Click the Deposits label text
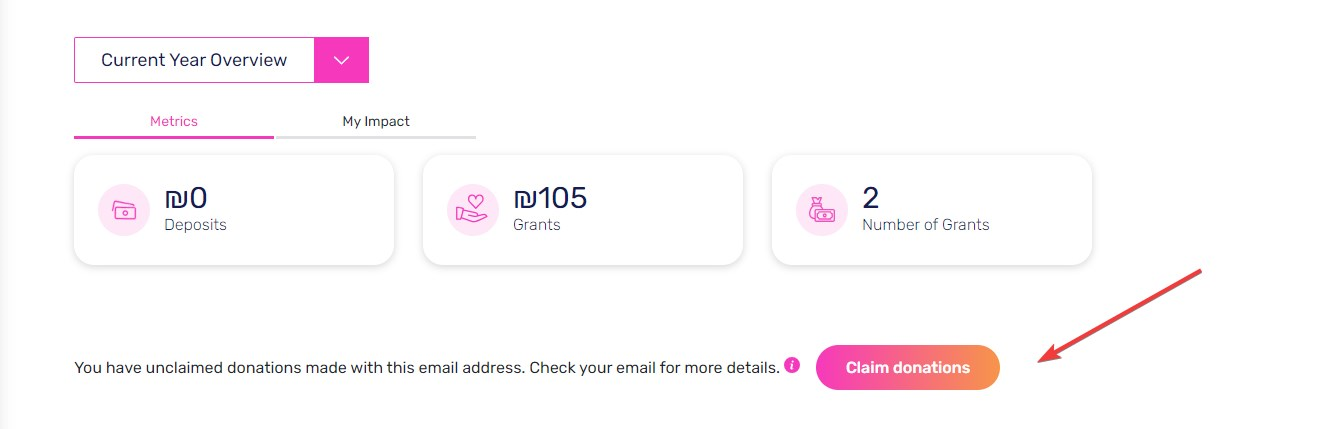 (195, 225)
